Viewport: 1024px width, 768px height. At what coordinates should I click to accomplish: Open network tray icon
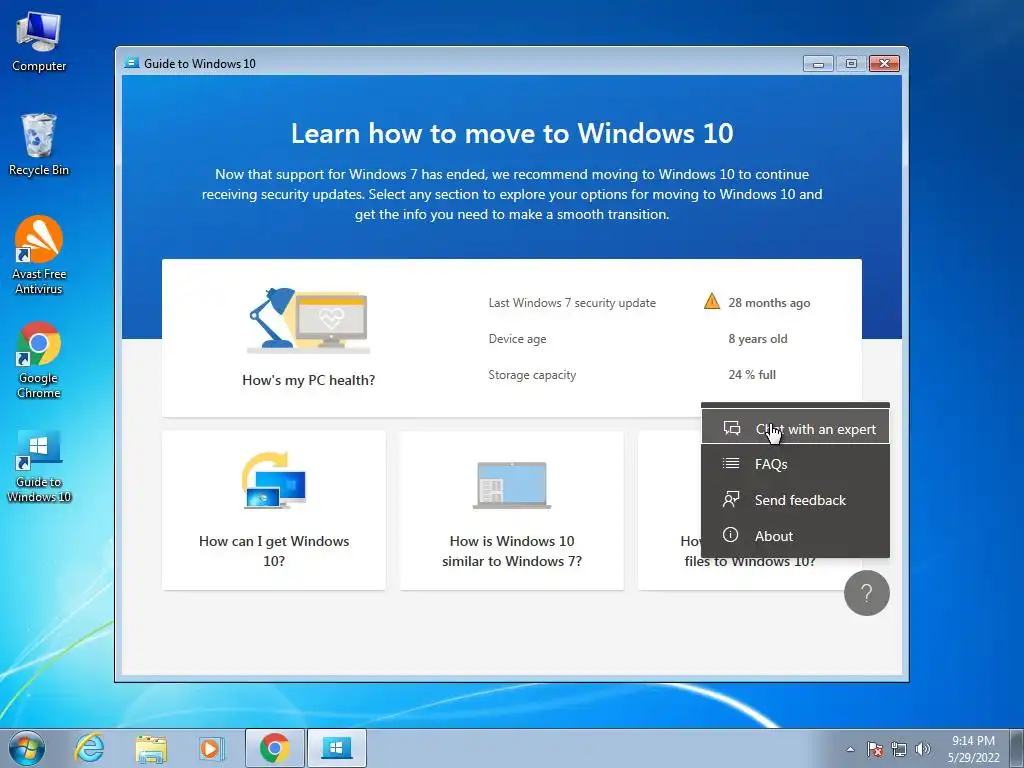899,749
